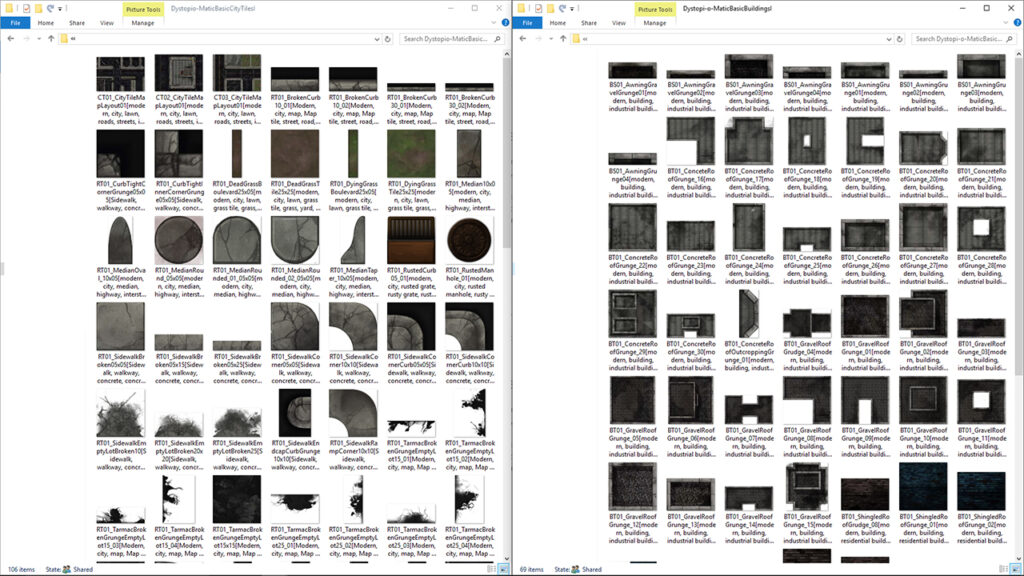Switch to the View tab in the CityTiles window

105,22
